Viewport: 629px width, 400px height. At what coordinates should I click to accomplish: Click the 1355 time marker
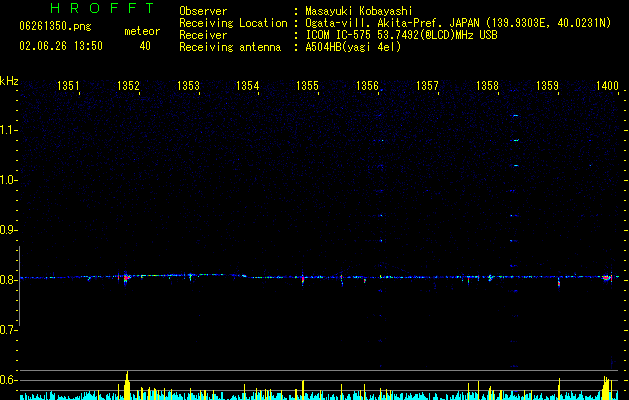pyautogui.click(x=307, y=86)
